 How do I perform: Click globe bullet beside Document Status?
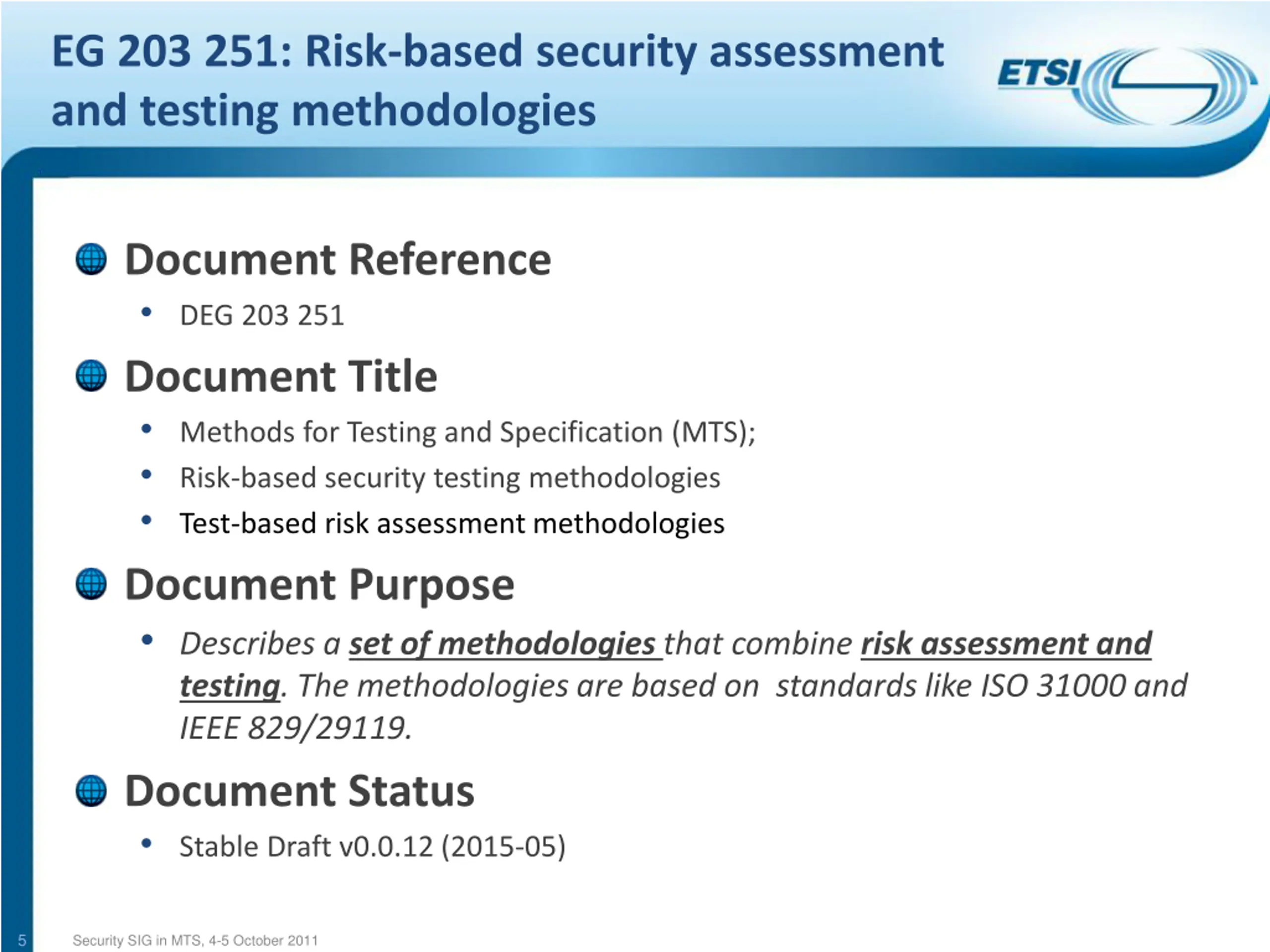pos(91,791)
